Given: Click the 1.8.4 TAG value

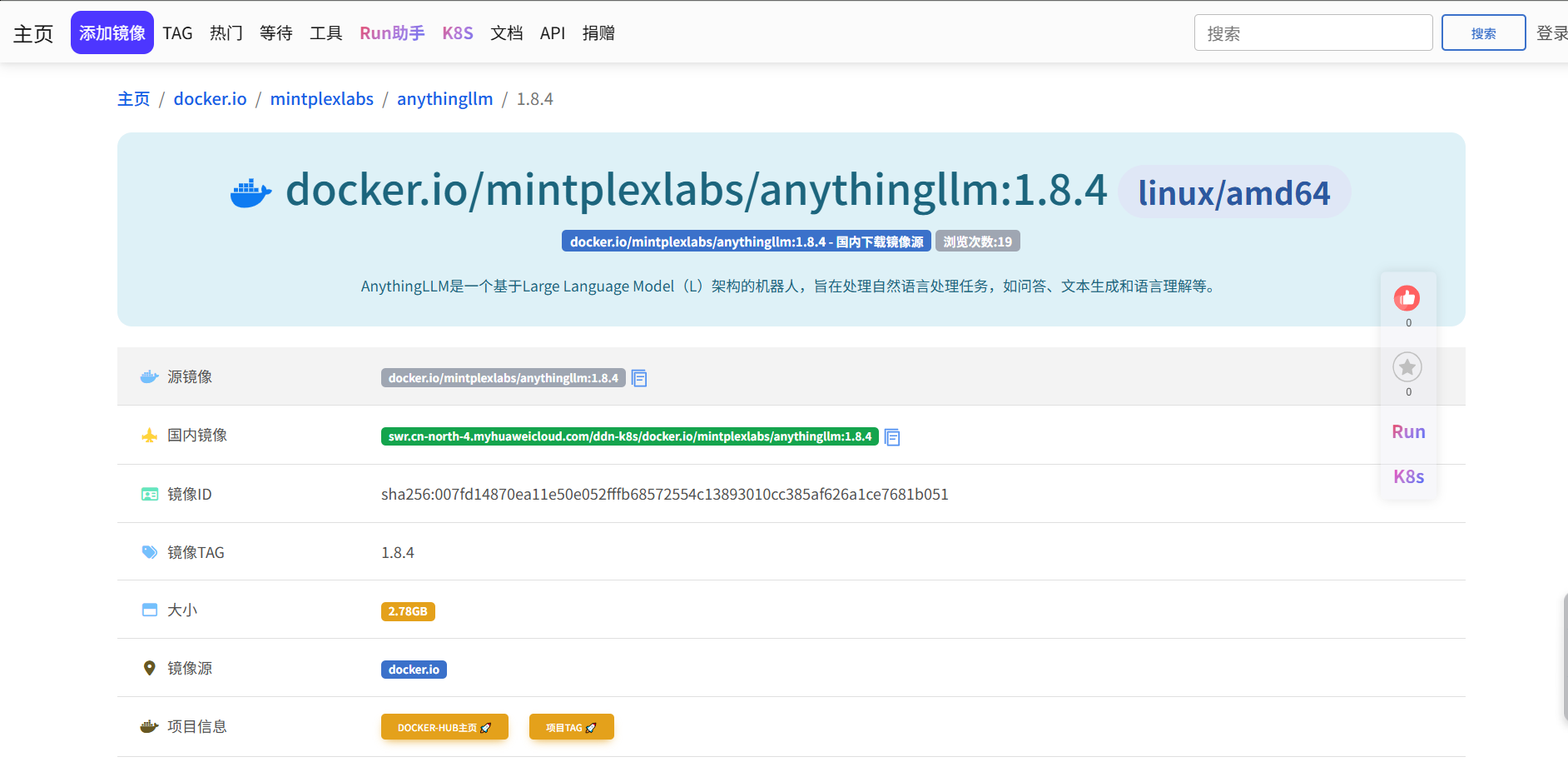Looking at the screenshot, I should 398,553.
